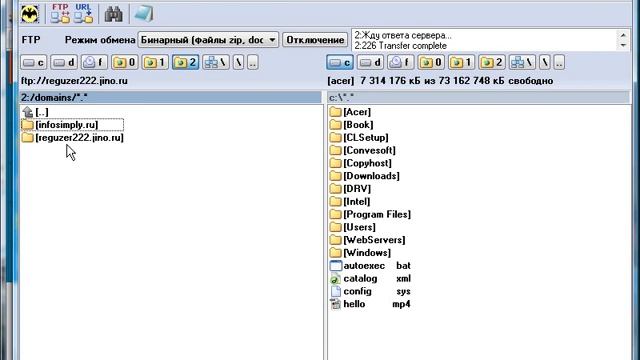Select drive d in right panel
This screenshot has height=360, width=640.
(x=370, y=62)
